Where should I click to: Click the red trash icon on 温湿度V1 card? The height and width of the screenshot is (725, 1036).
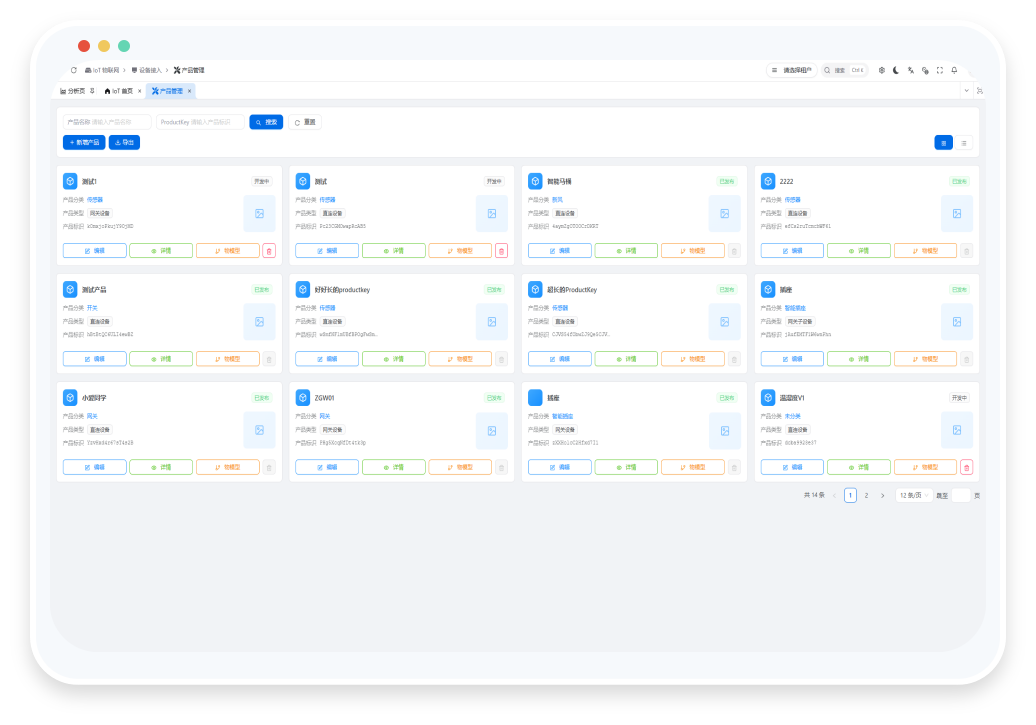966,467
